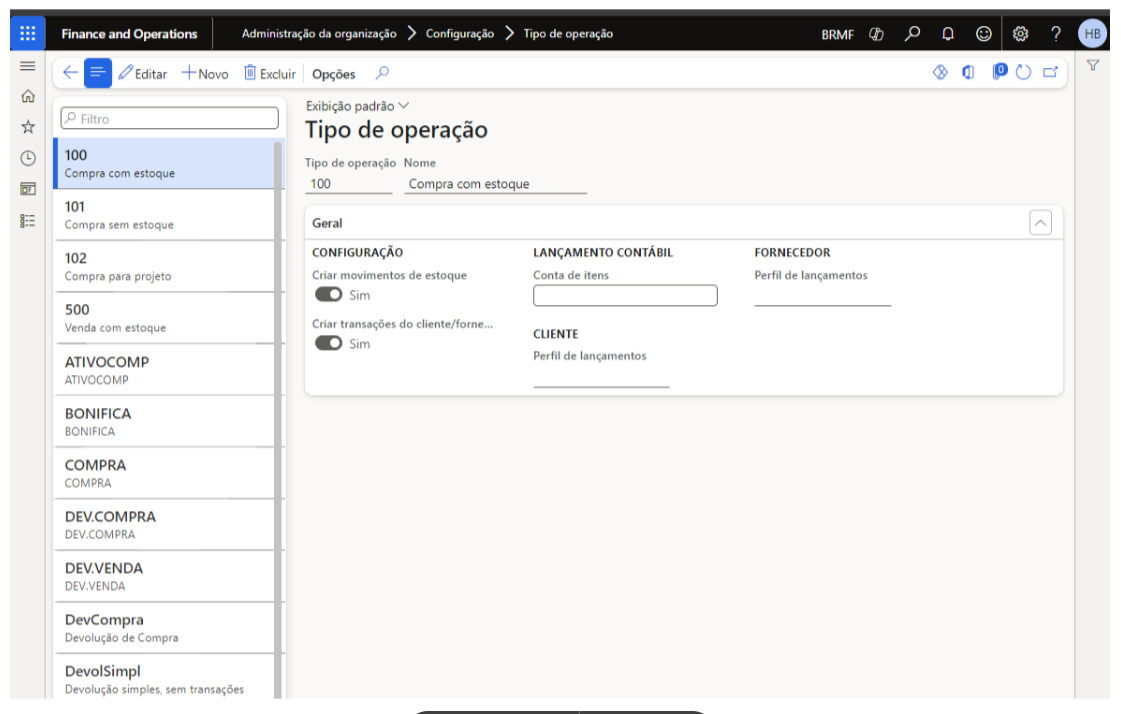Toggle Criar movimentos de estoque switch
The image size is (1121, 714).
point(328,295)
